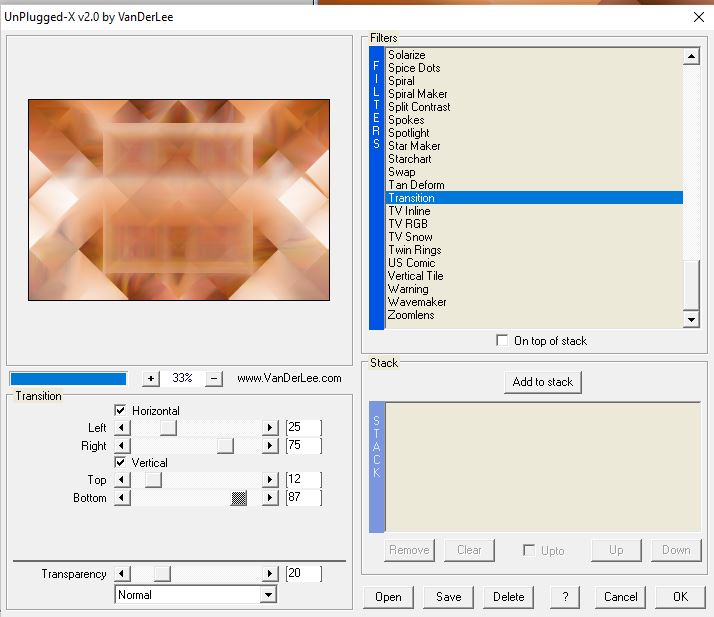714x617 pixels.
Task: Click the zoom in plus button
Action: point(151,378)
